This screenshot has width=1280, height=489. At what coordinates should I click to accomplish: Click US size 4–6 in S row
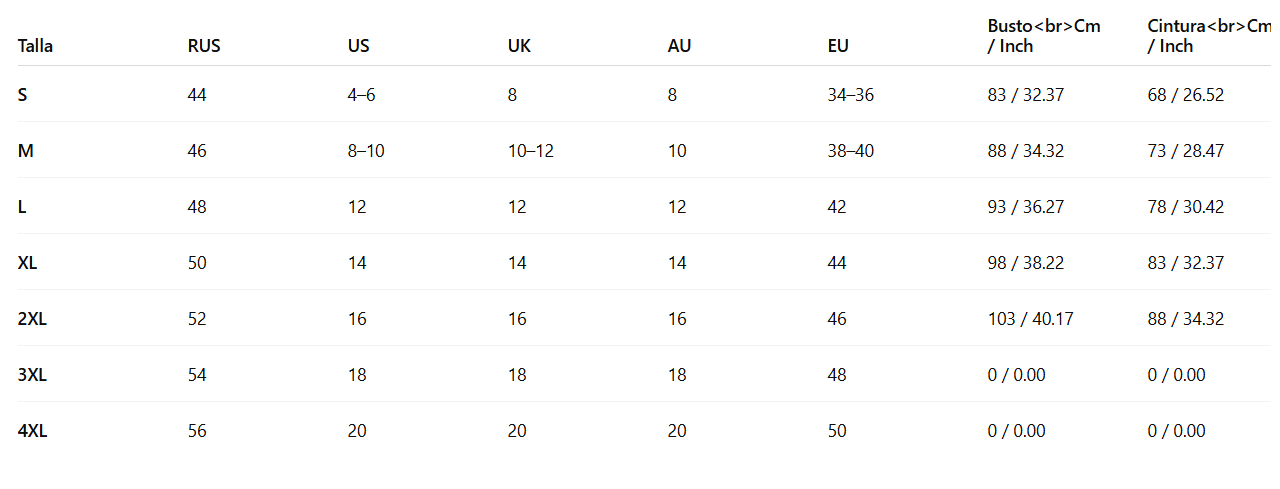click(x=364, y=95)
